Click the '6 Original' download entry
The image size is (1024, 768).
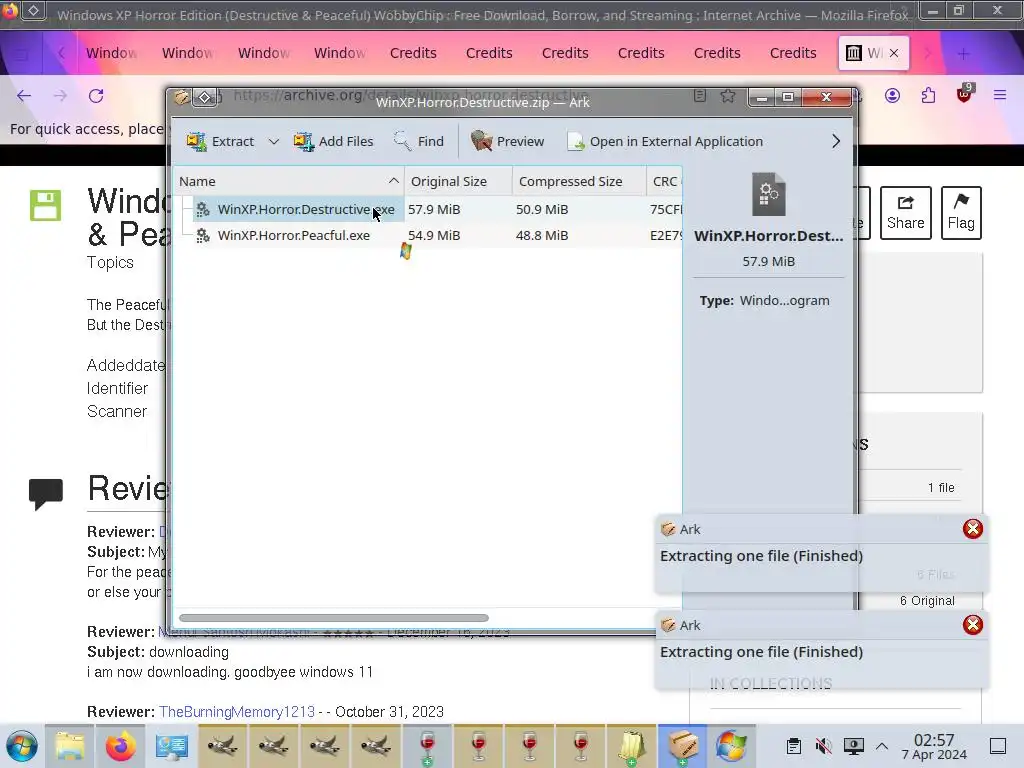(927, 600)
